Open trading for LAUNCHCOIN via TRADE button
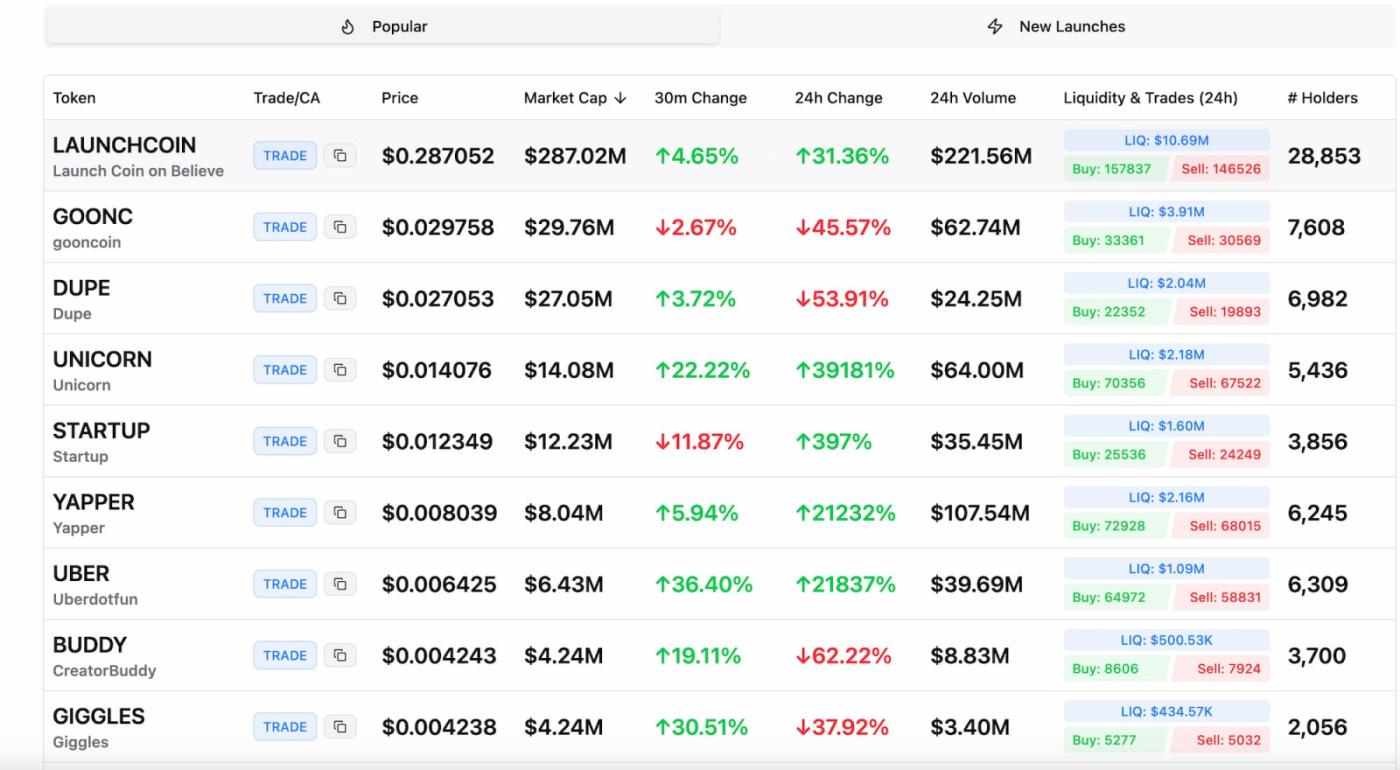The height and width of the screenshot is (770, 1400). pyautogui.click(x=285, y=156)
